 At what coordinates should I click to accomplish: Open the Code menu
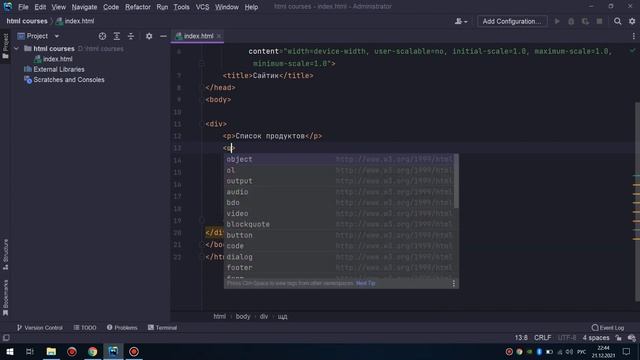tap(111, 7)
